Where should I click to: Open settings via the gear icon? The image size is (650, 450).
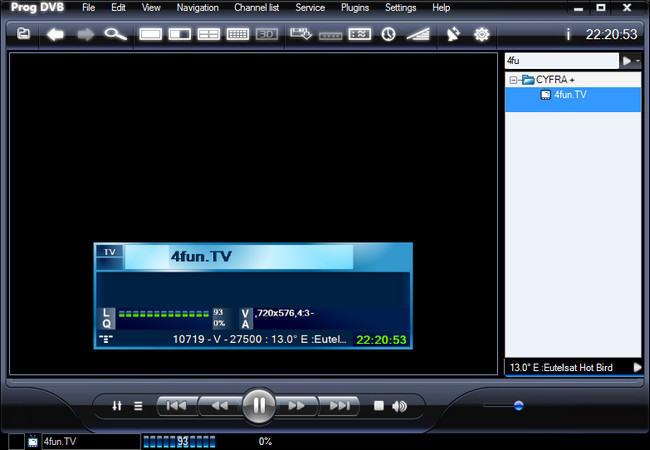[x=481, y=34]
